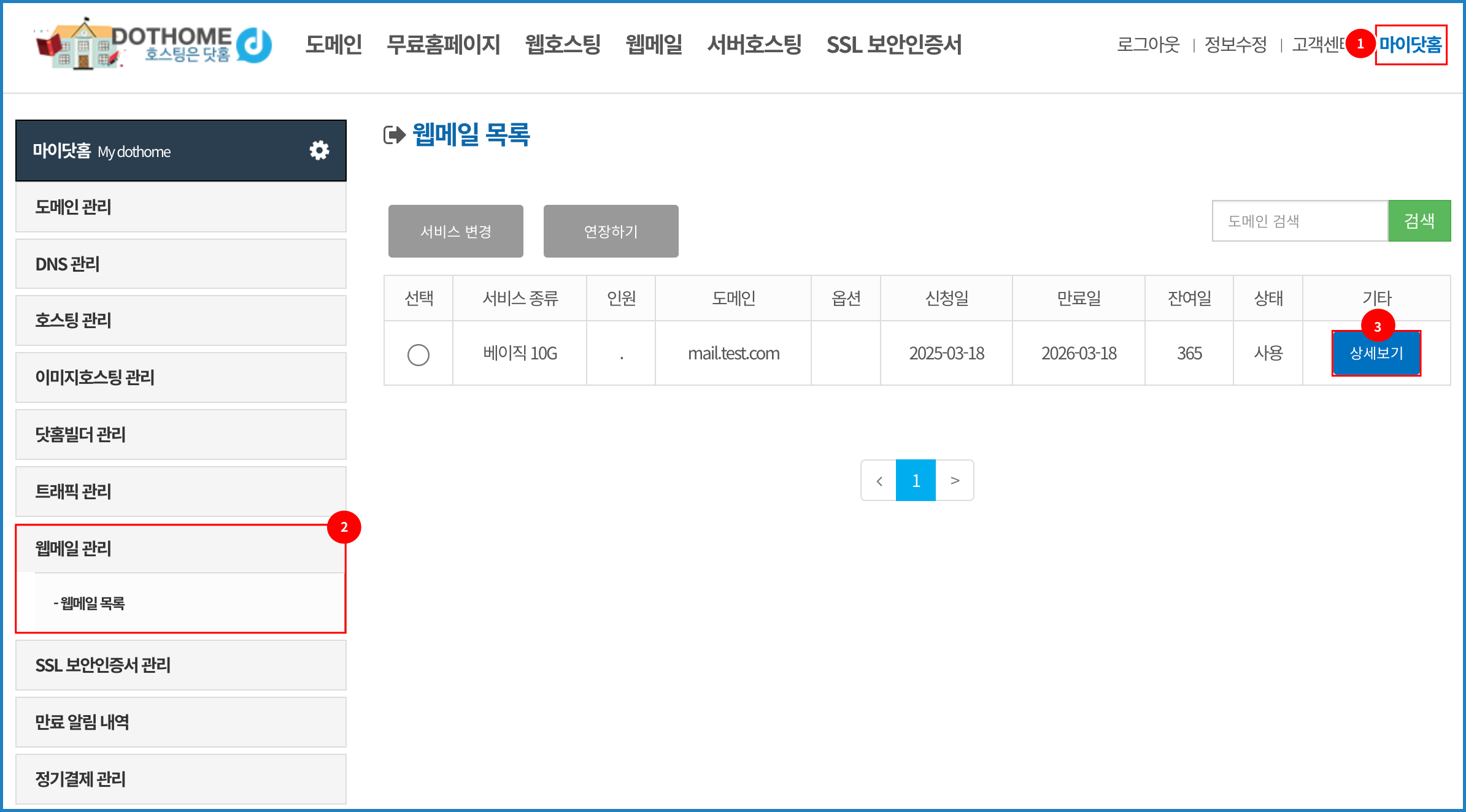Screen dimensions: 1466x812
Task: Click the 마이닷홈 link in header
Action: tap(1410, 45)
